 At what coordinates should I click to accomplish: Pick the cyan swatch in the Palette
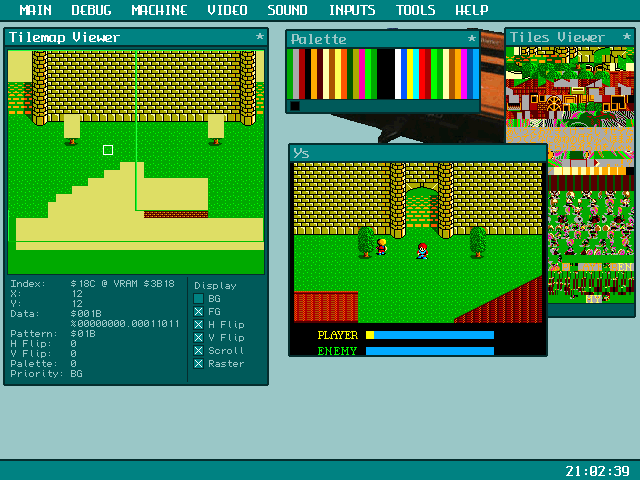[416, 74]
